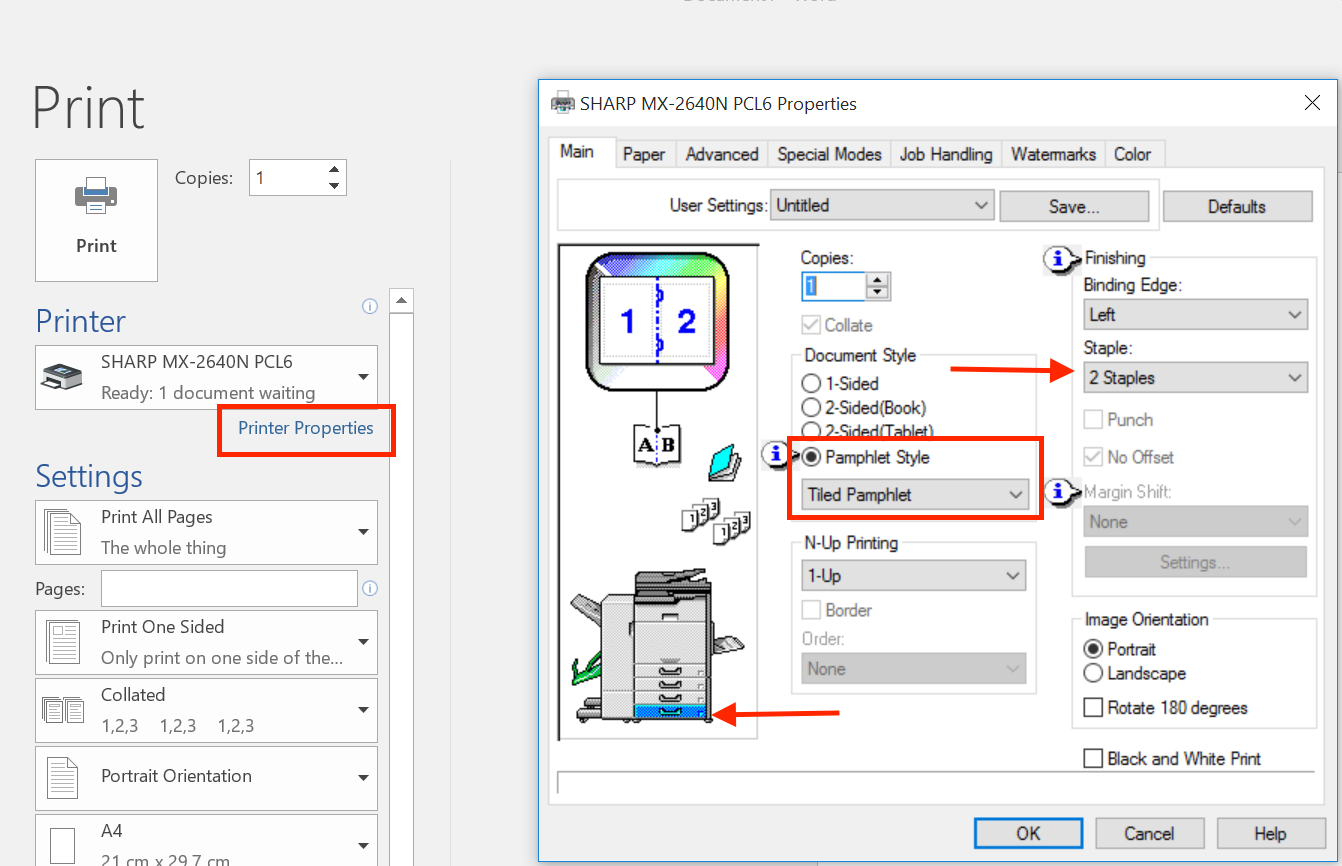1342x866 pixels.
Task: Click the info icon above the Printer section
Action: point(369,306)
